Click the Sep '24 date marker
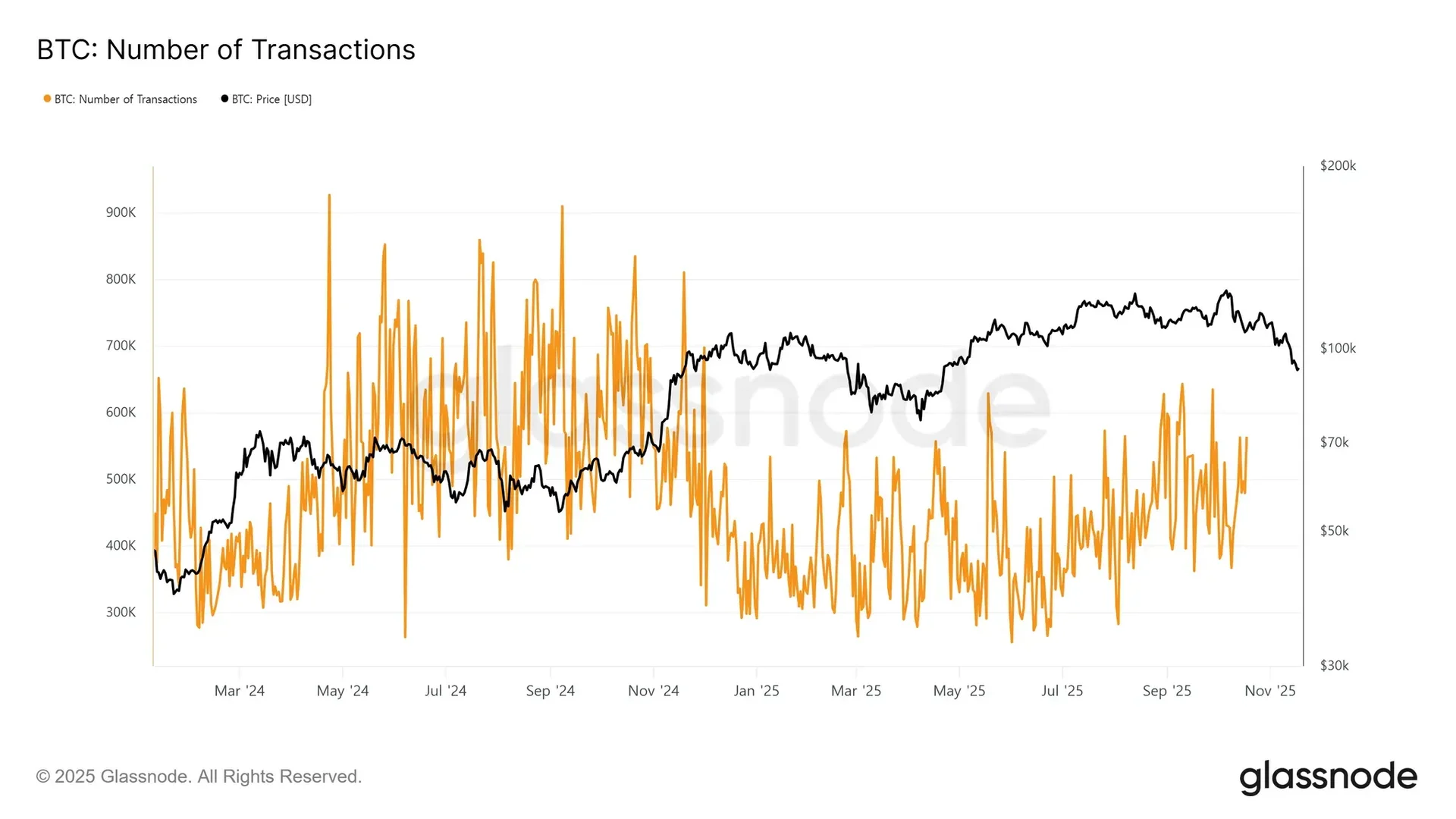 pyautogui.click(x=551, y=691)
